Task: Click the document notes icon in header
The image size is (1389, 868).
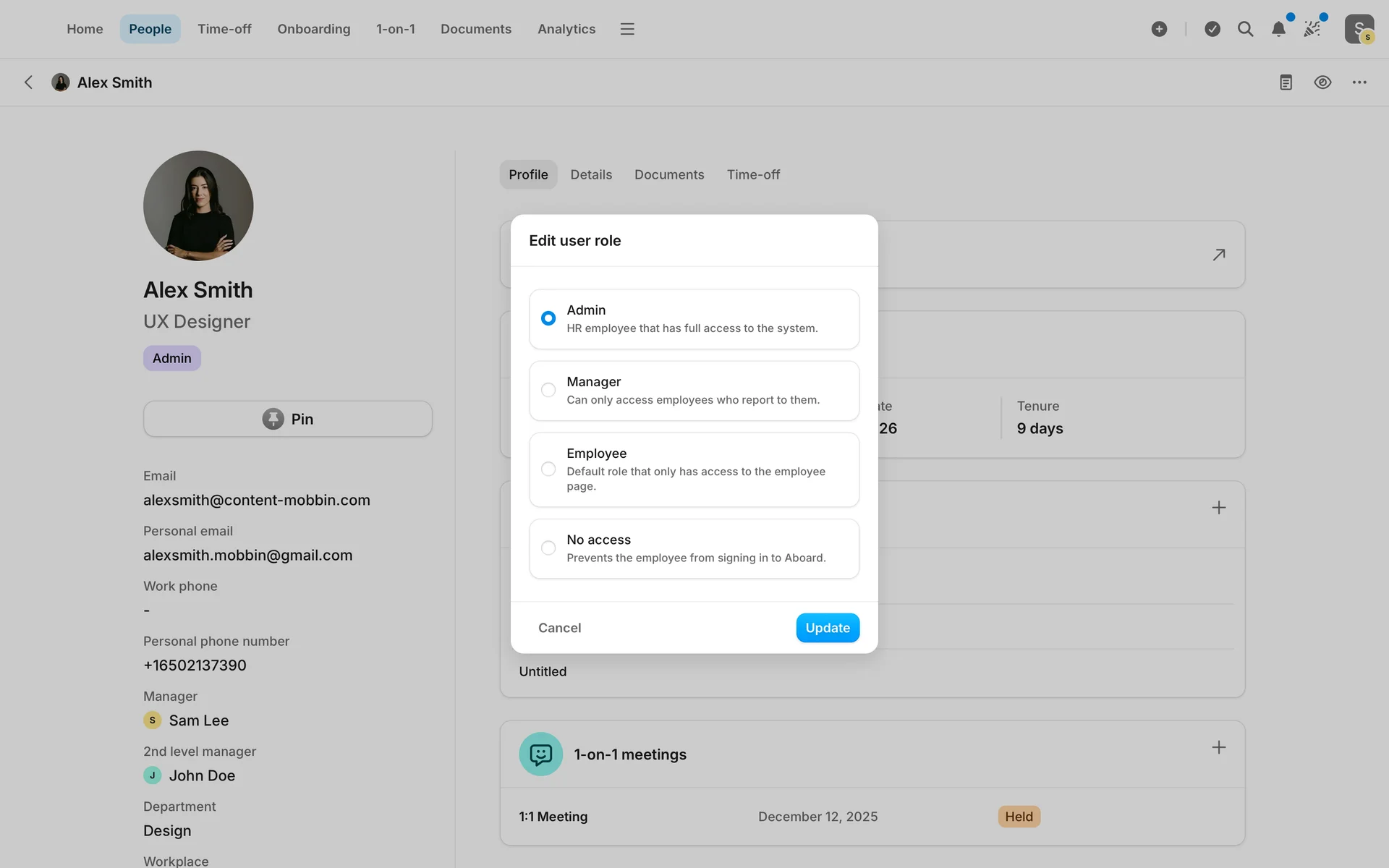Action: tap(1286, 82)
